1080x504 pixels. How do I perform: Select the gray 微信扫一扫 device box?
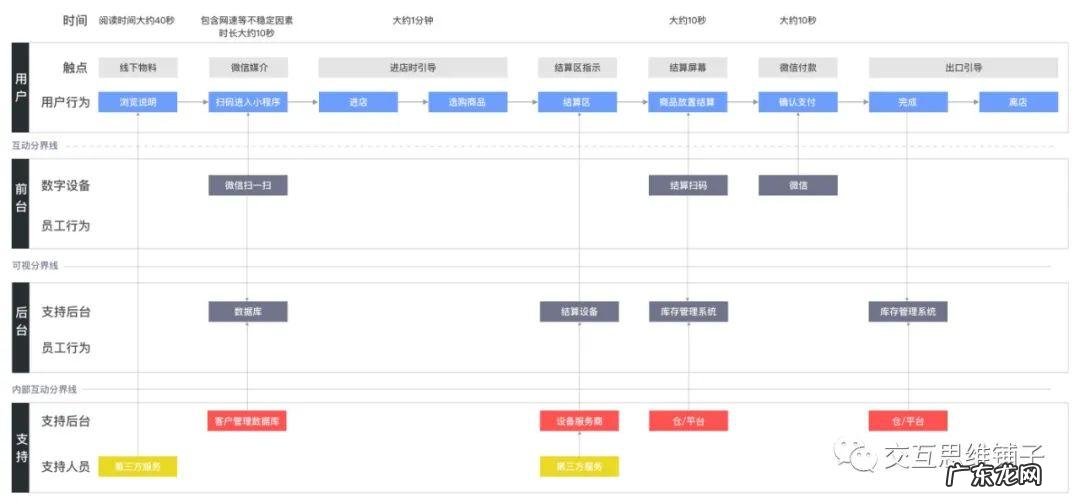click(248, 185)
